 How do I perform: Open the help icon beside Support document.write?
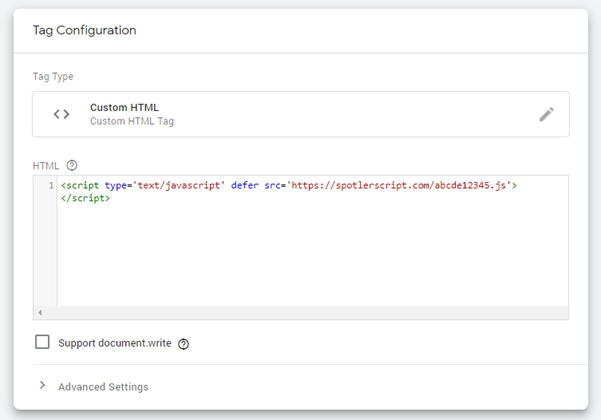click(x=184, y=344)
